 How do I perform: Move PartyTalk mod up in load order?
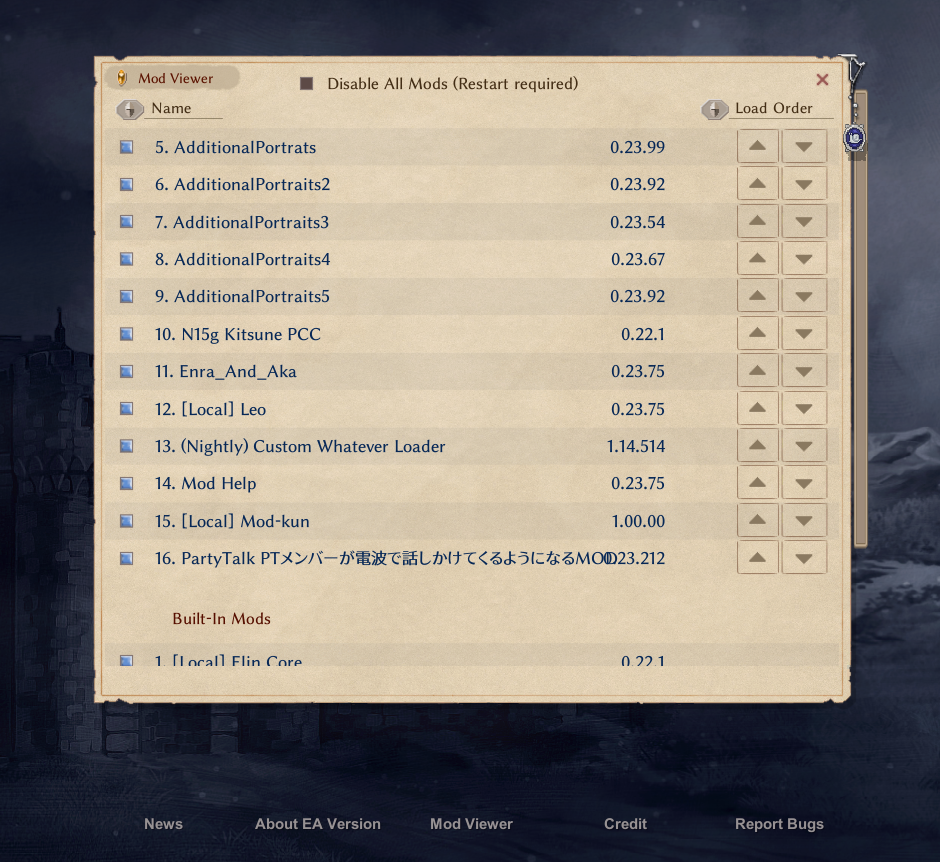[x=758, y=558]
